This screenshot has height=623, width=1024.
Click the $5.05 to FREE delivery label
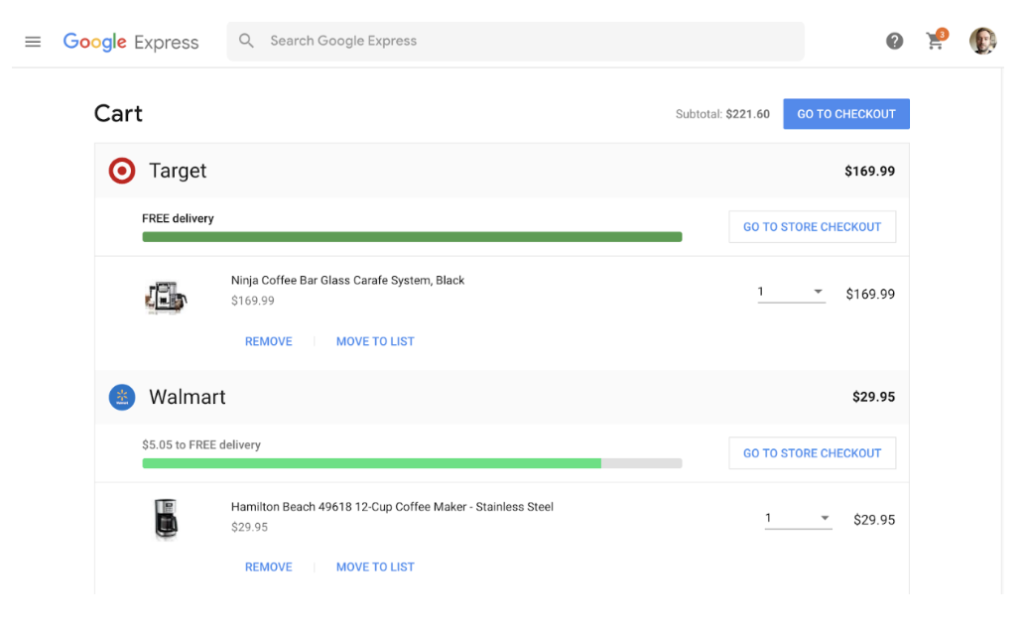[x=201, y=445]
